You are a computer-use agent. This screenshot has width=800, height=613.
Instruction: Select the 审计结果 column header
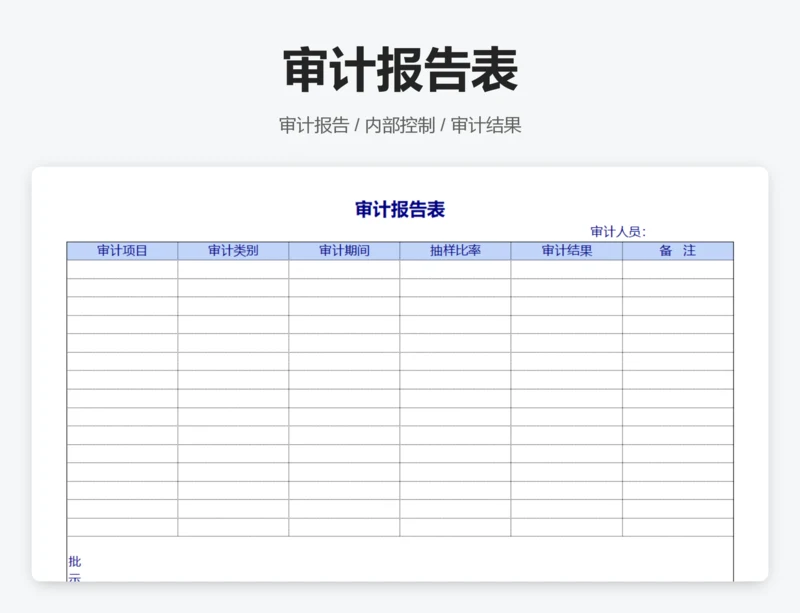(x=567, y=251)
